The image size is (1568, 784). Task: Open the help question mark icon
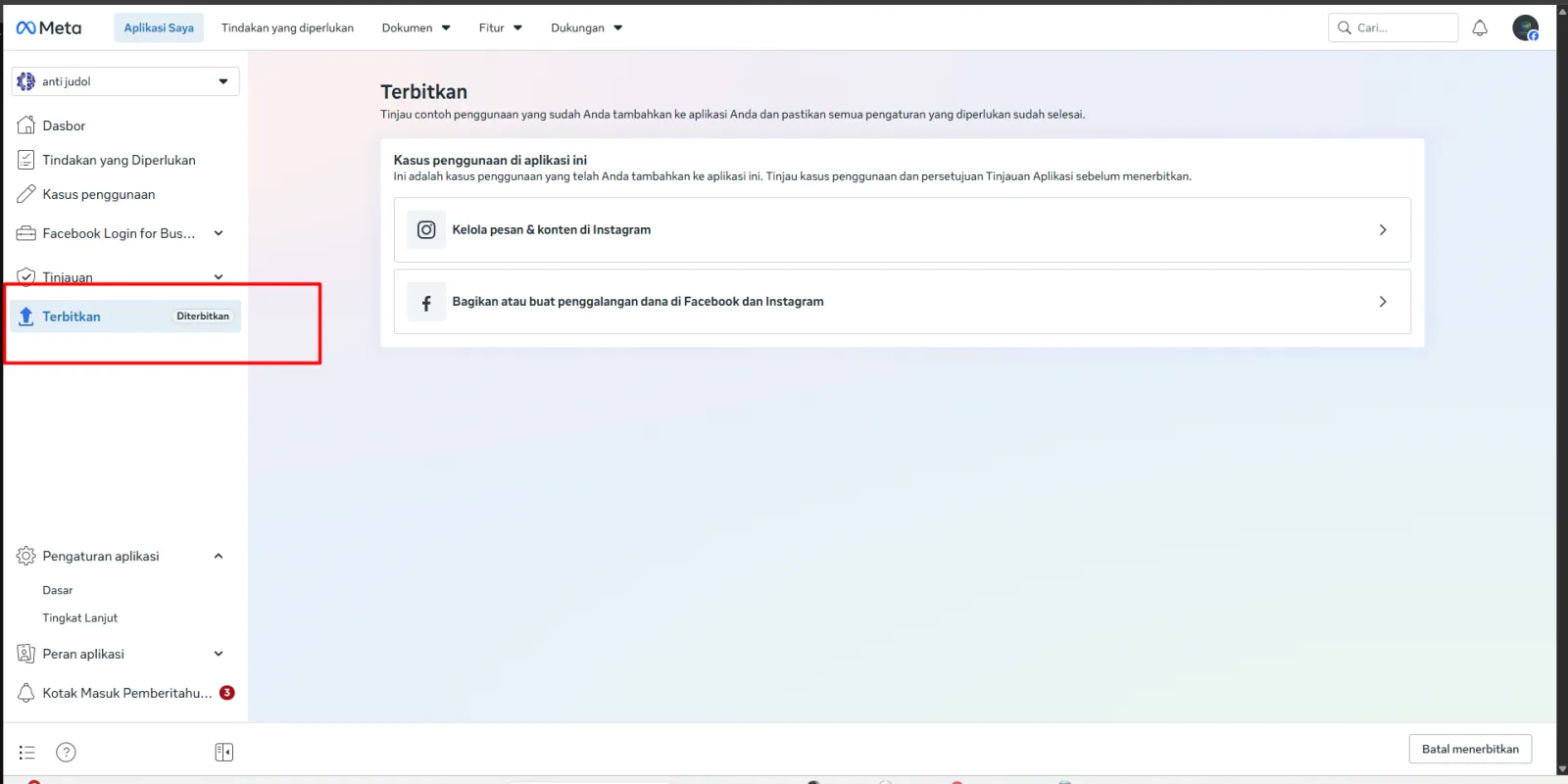click(x=66, y=752)
